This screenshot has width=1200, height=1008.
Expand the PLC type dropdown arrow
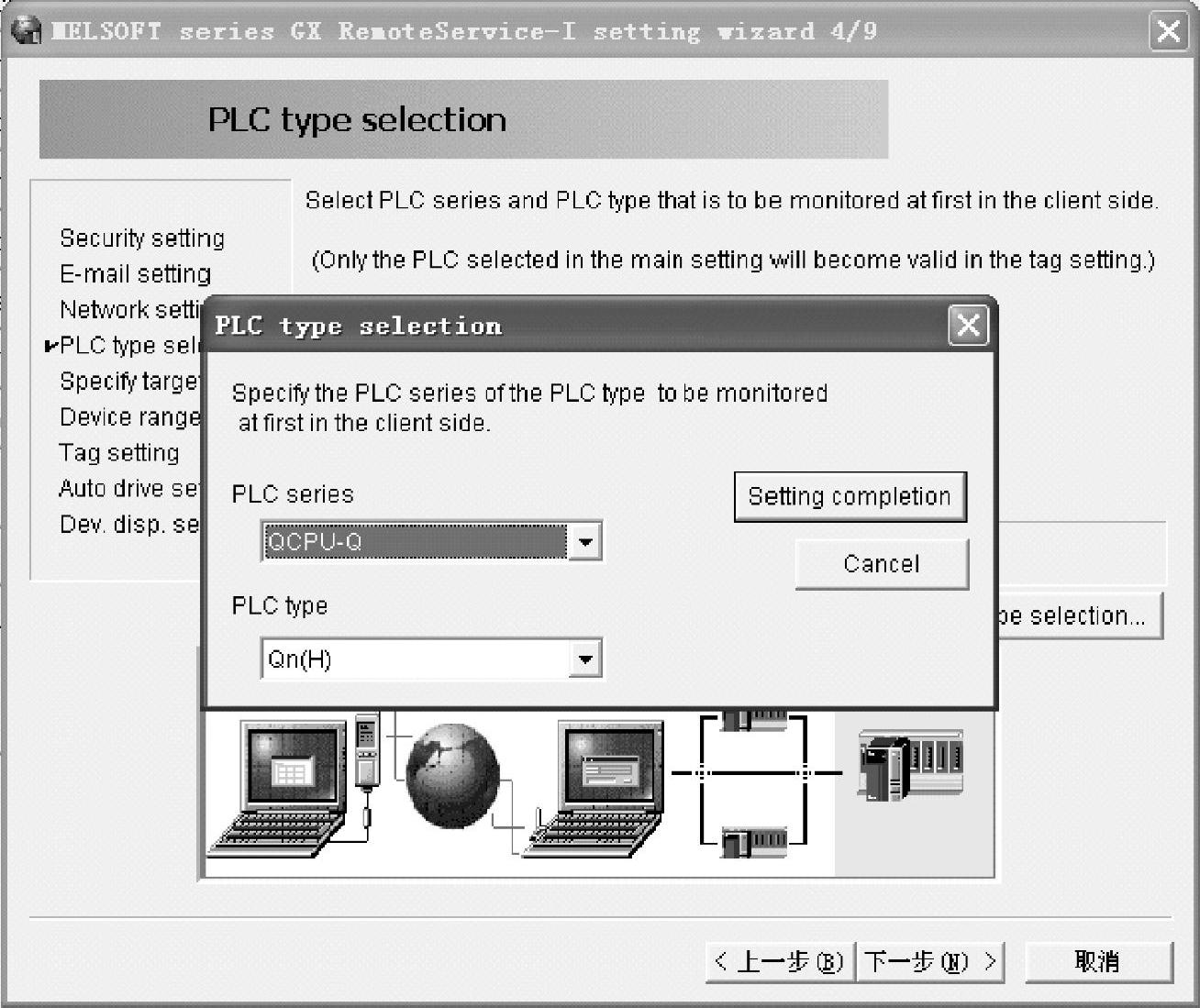pos(584,659)
